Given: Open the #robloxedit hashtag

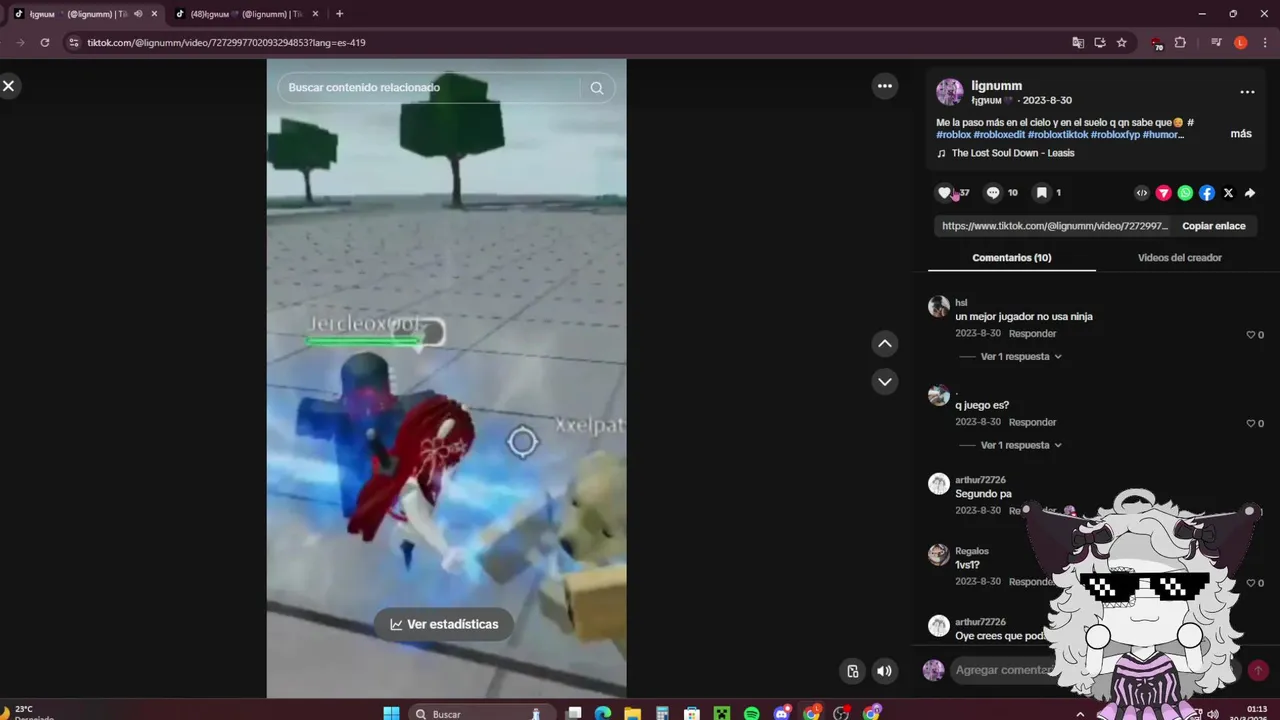Looking at the screenshot, I should click(x=999, y=135).
